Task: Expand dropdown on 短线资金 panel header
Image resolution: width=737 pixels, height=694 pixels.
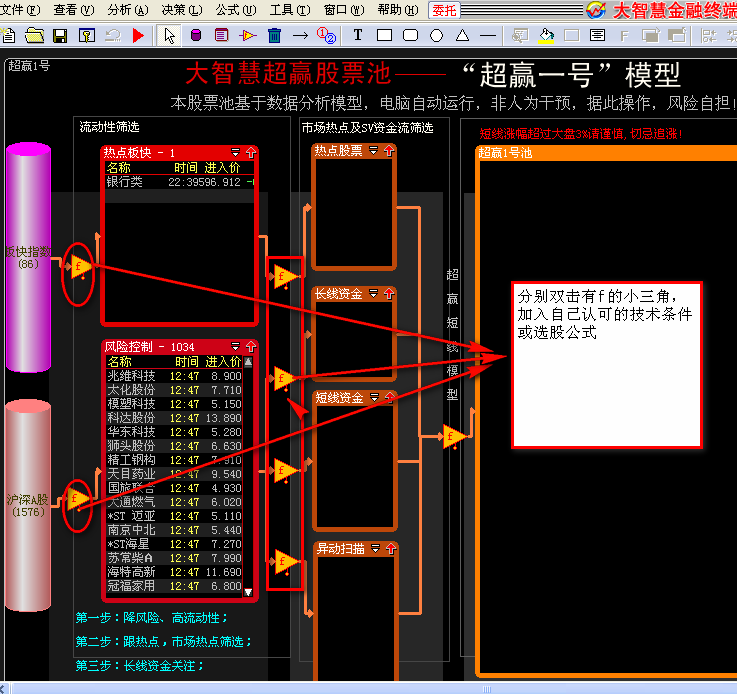Action: [x=375, y=398]
